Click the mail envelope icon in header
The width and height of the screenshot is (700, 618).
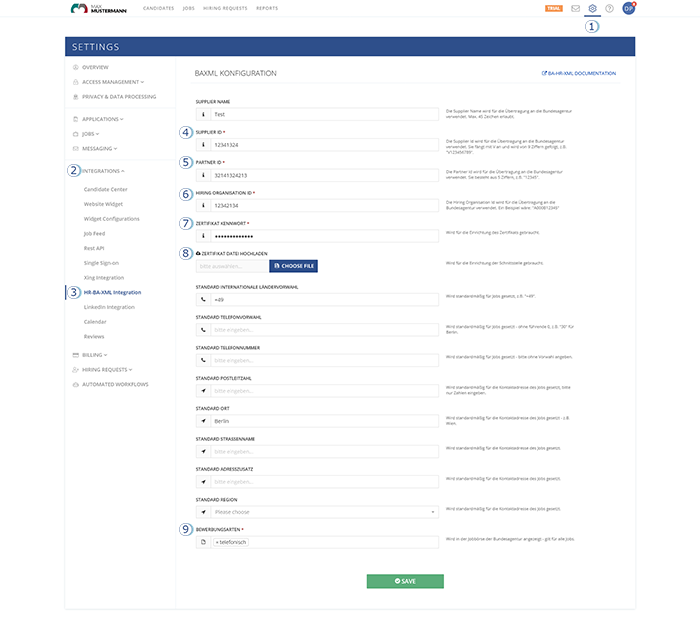[575, 8]
